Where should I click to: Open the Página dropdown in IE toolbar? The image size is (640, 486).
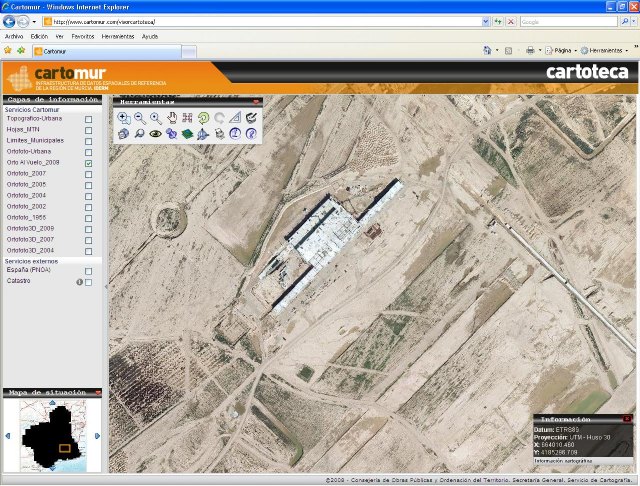pyautogui.click(x=562, y=49)
